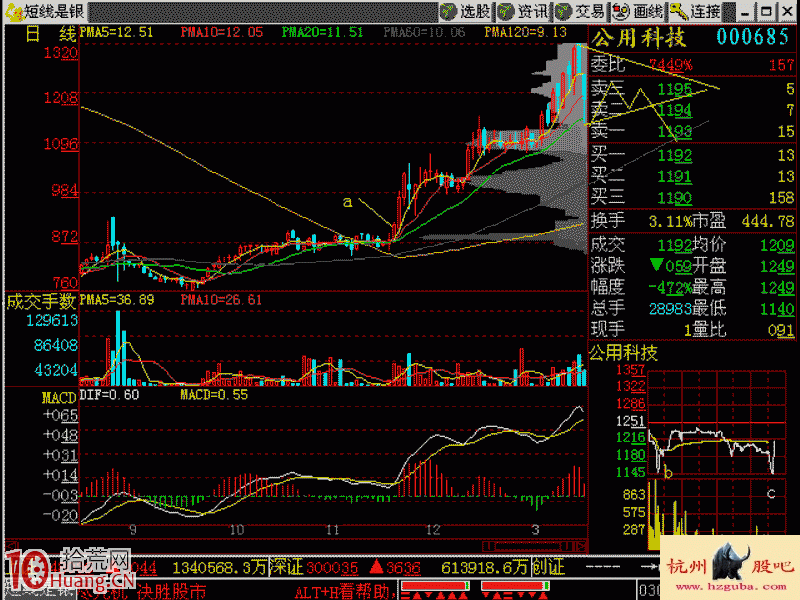Image resolution: width=800 pixels, height=600 pixels.
Task: Click the PMA120=9.13 label
Action: (x=526, y=32)
